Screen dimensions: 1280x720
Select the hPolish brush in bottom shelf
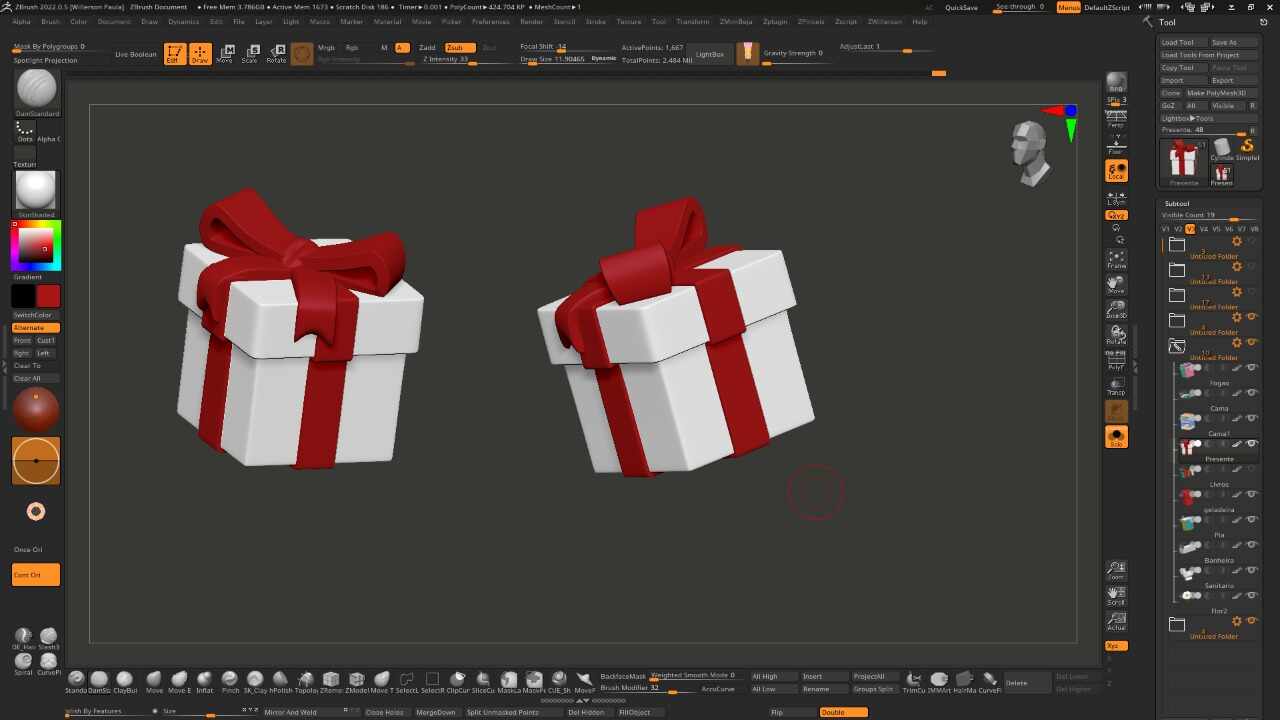281,681
